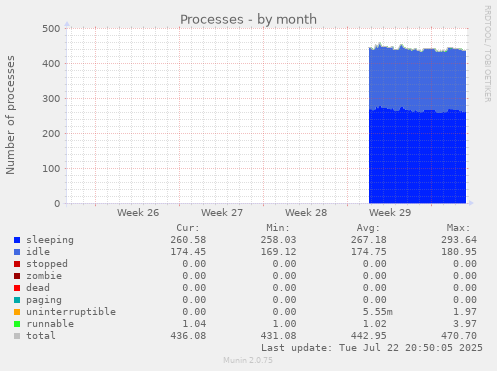Select the Week 29 axis label

[390, 213]
